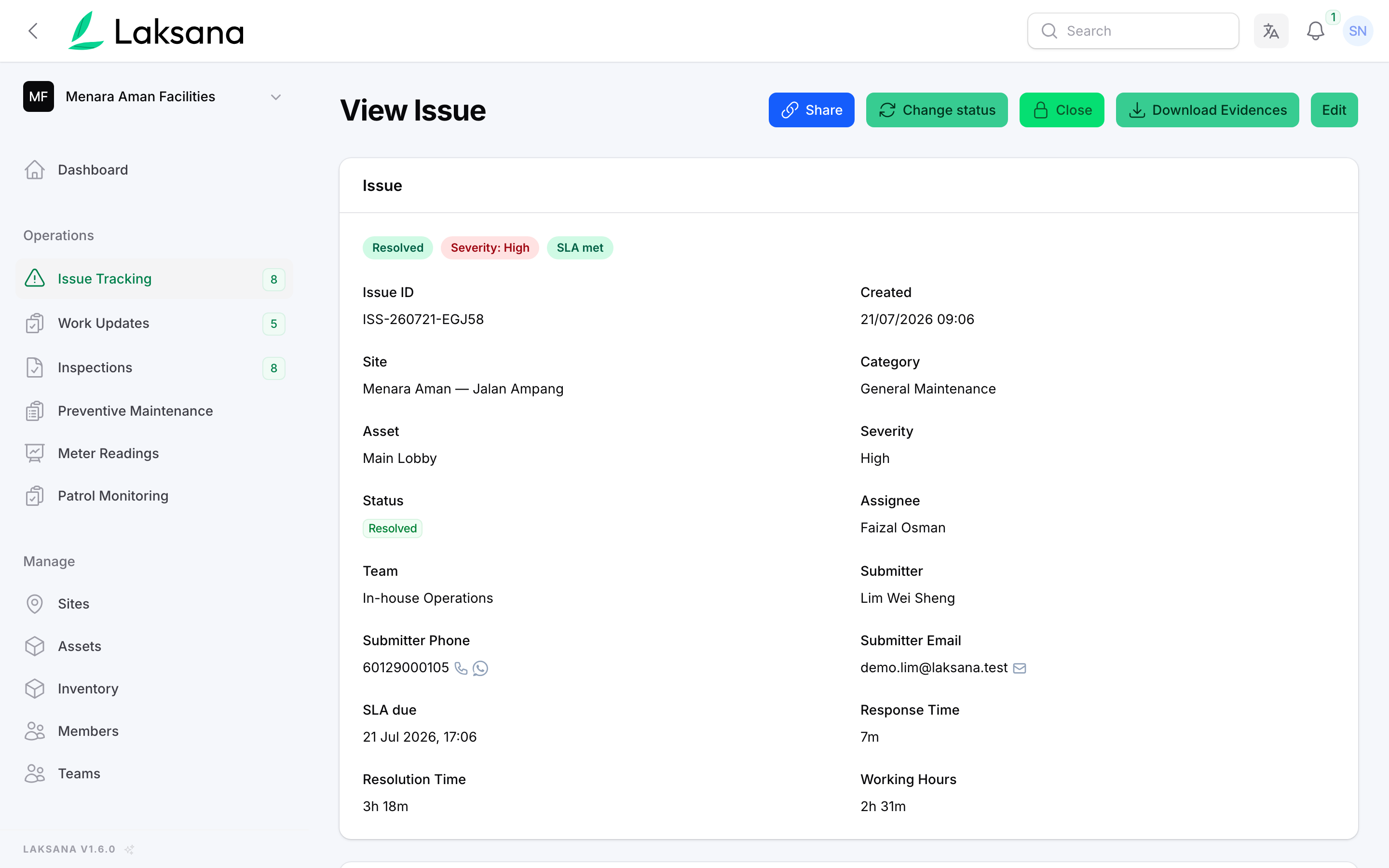This screenshot has height=868, width=1389.
Task: Click team In-house Operations
Action: (x=427, y=598)
